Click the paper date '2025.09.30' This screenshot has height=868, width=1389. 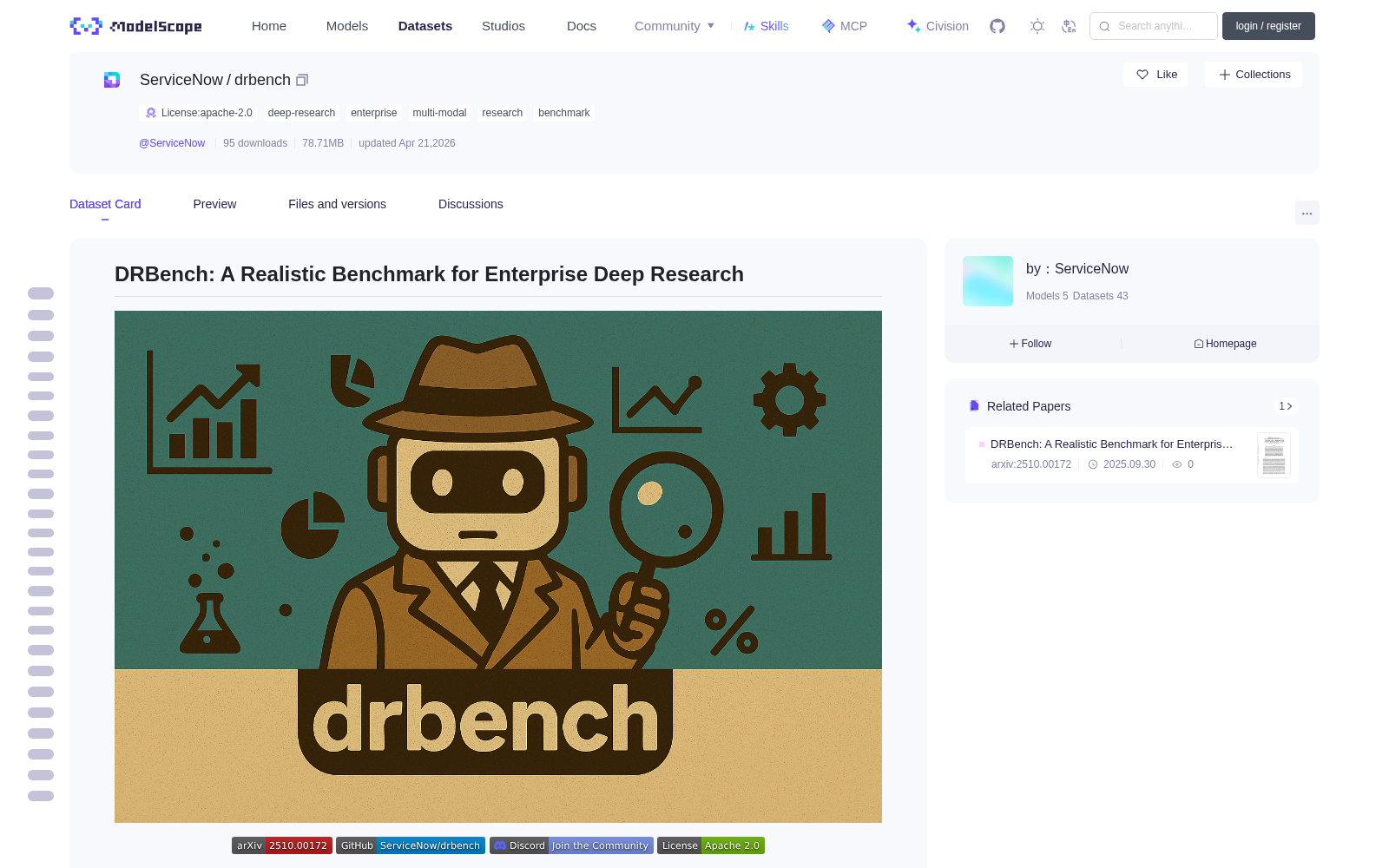pos(1129,464)
